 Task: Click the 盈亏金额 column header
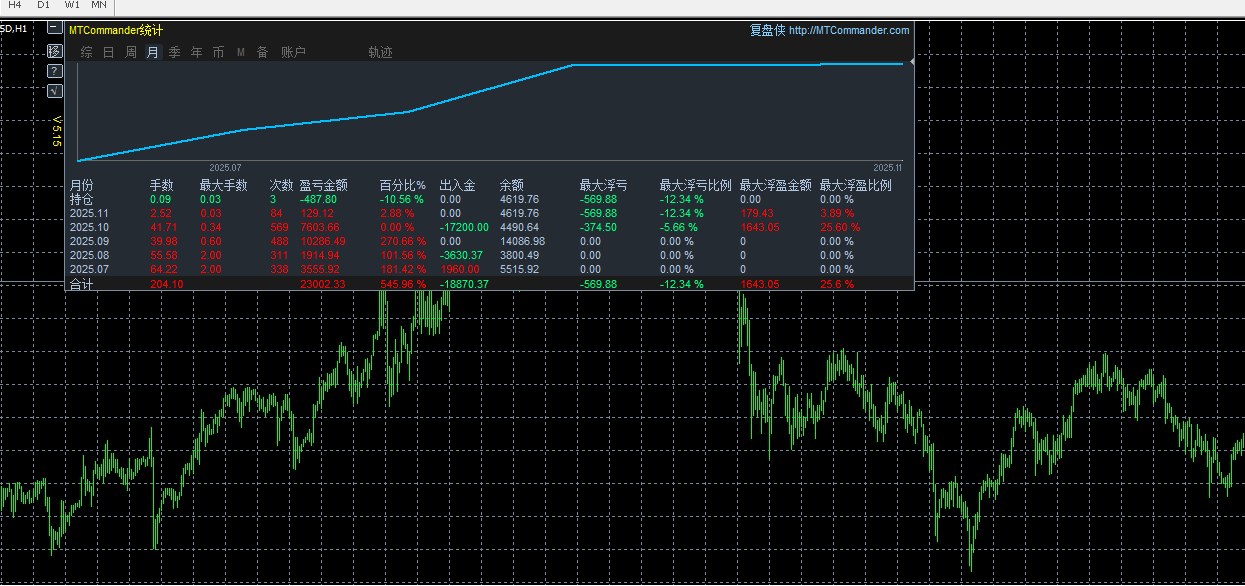point(323,185)
